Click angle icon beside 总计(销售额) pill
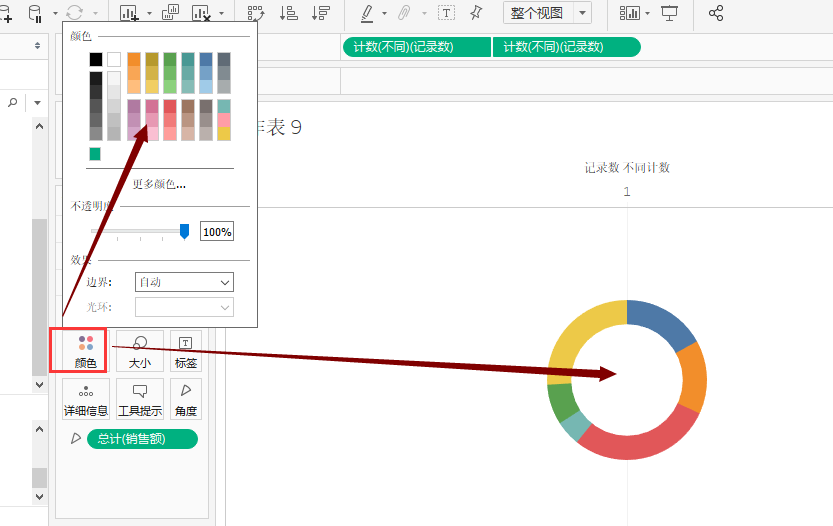The width and height of the screenshot is (833, 526). pyautogui.click(x=75, y=438)
